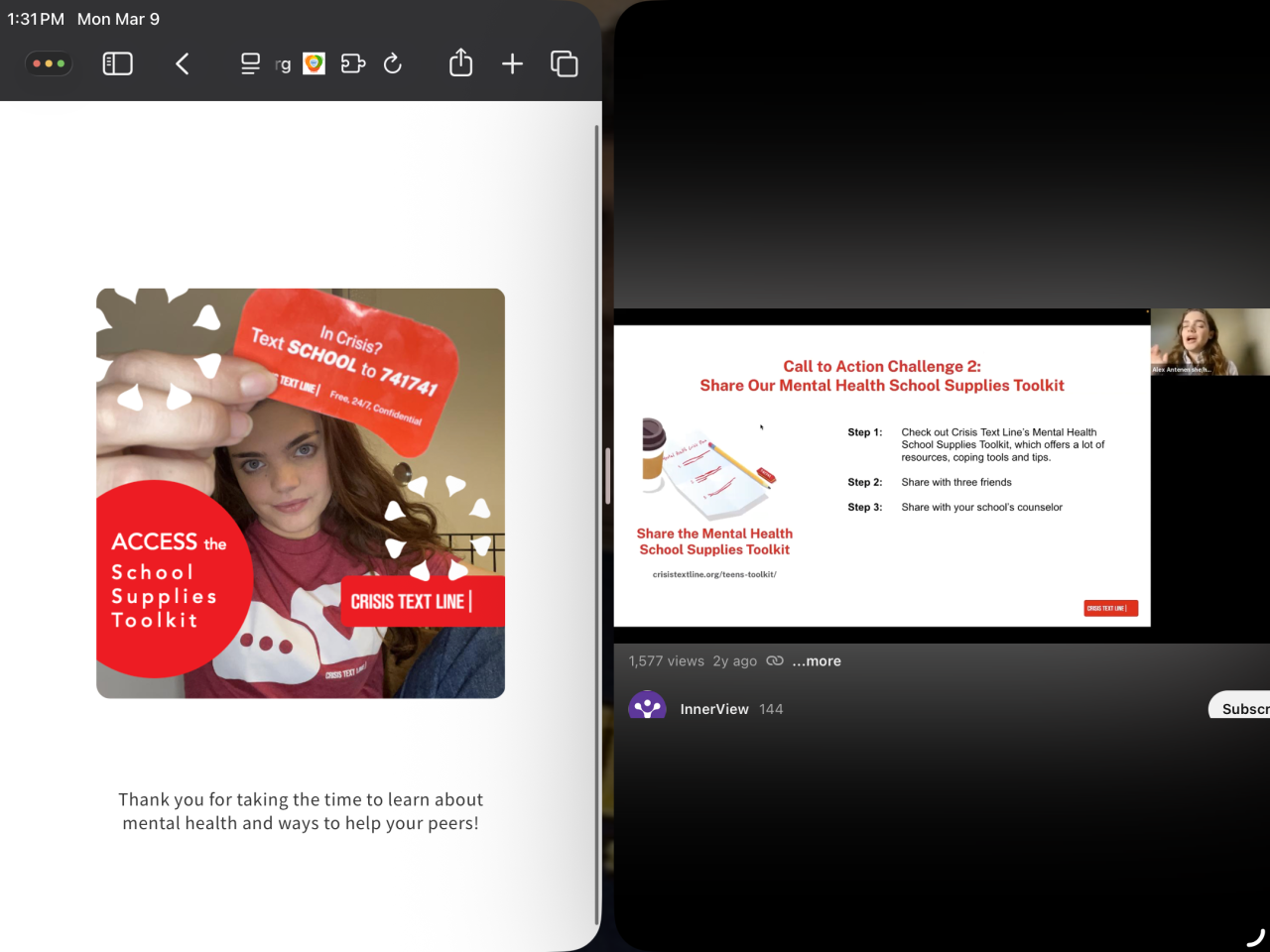Add a new browser tab
The width and height of the screenshot is (1270, 952).
coord(512,63)
